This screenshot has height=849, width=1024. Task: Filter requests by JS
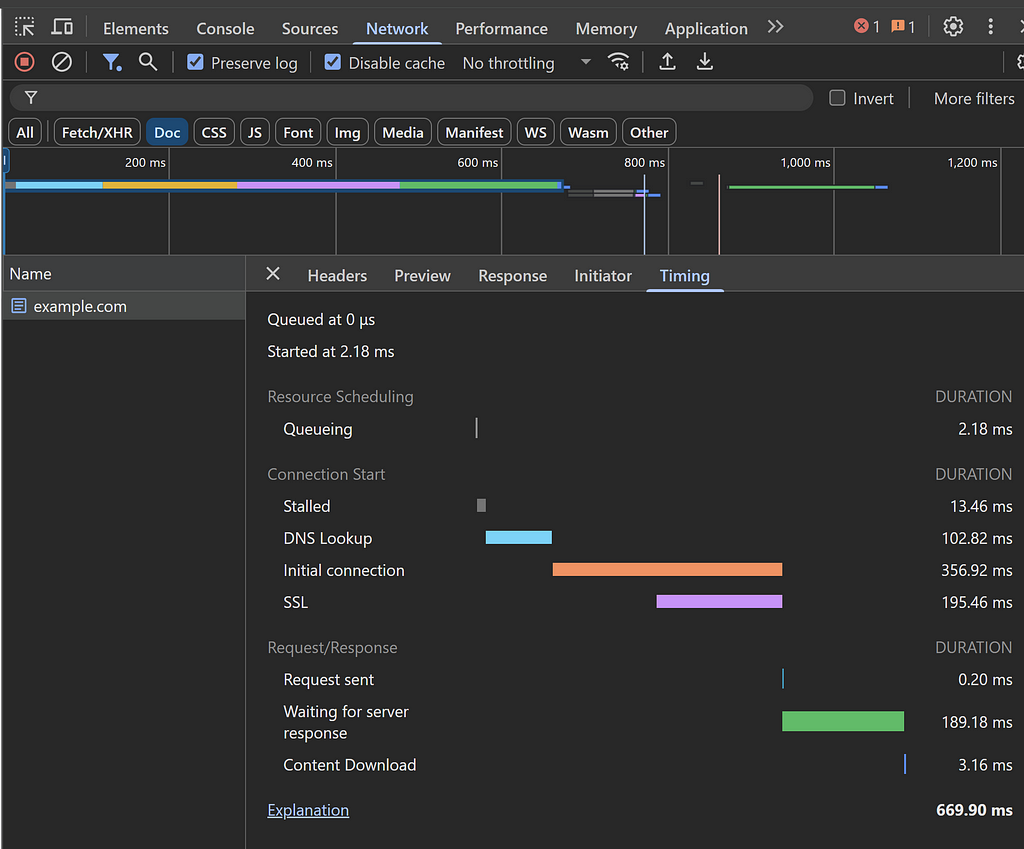pyautogui.click(x=255, y=133)
